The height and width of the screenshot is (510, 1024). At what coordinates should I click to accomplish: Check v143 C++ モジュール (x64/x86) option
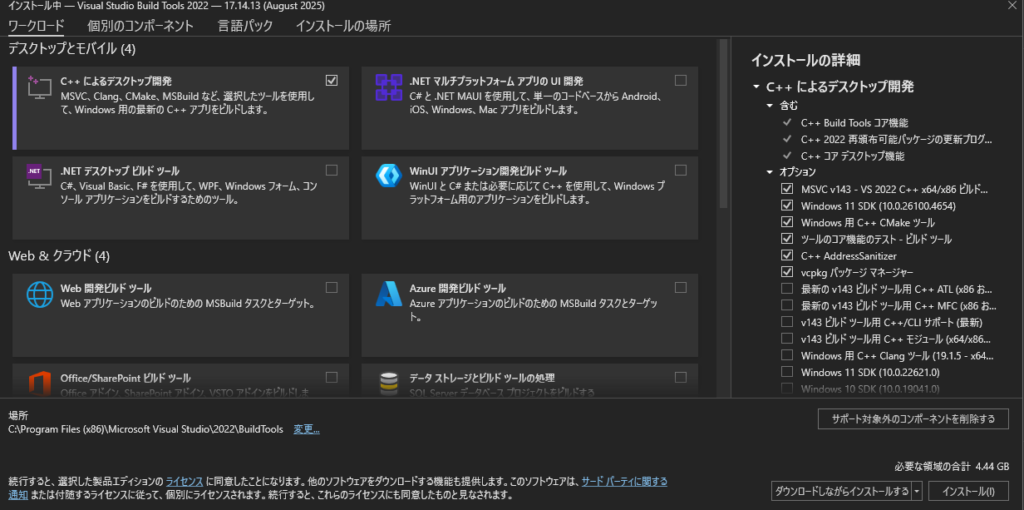pos(787,339)
